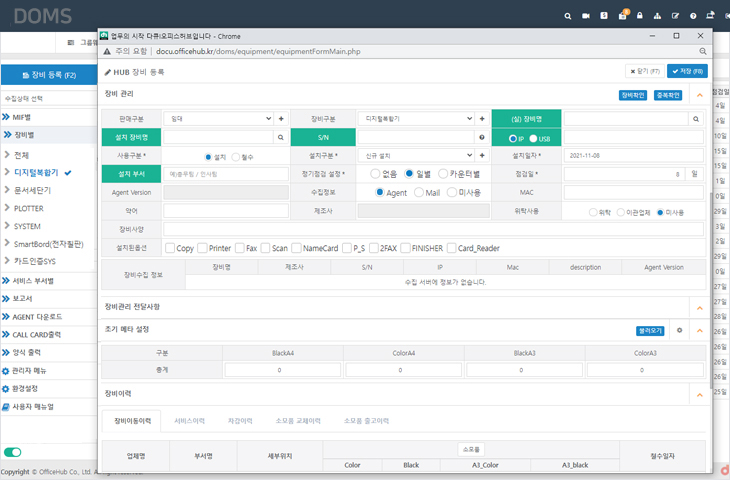Image resolution: width=730 pixels, height=480 pixels.
Task: Click the edit note icon in header
Action: [x=675, y=16]
